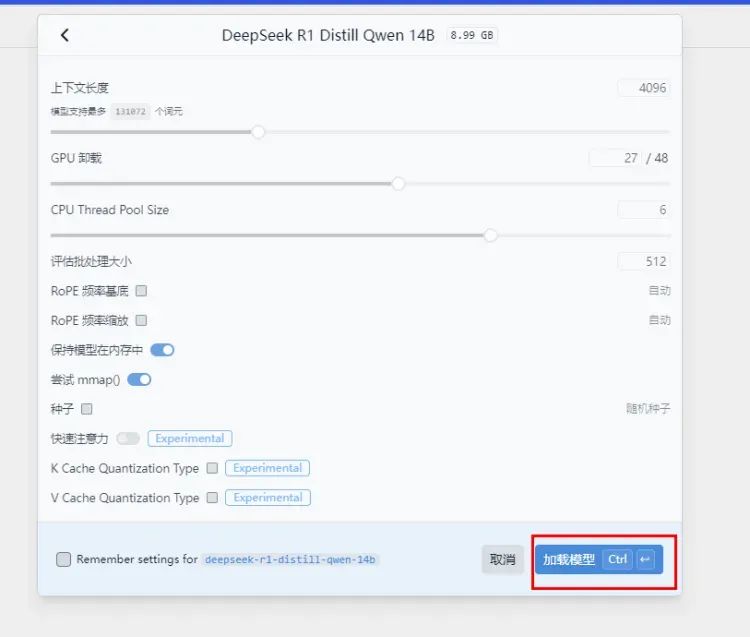Click Experimental tag beside 快速注意力

(190, 439)
